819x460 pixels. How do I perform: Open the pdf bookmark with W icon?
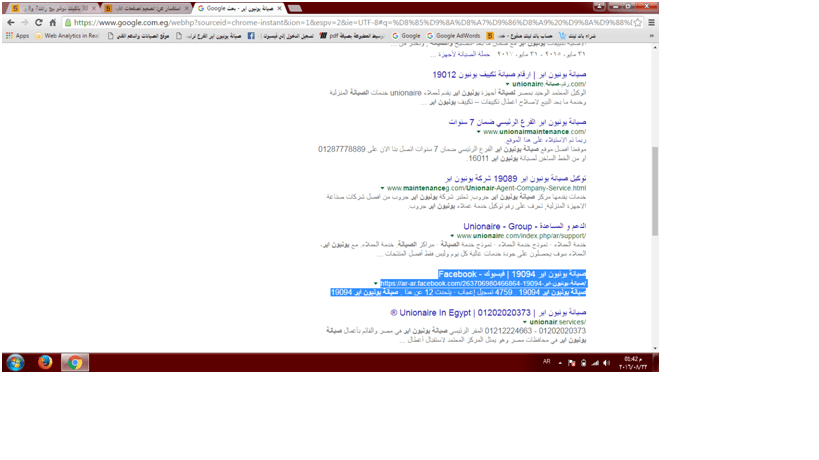click(x=352, y=36)
